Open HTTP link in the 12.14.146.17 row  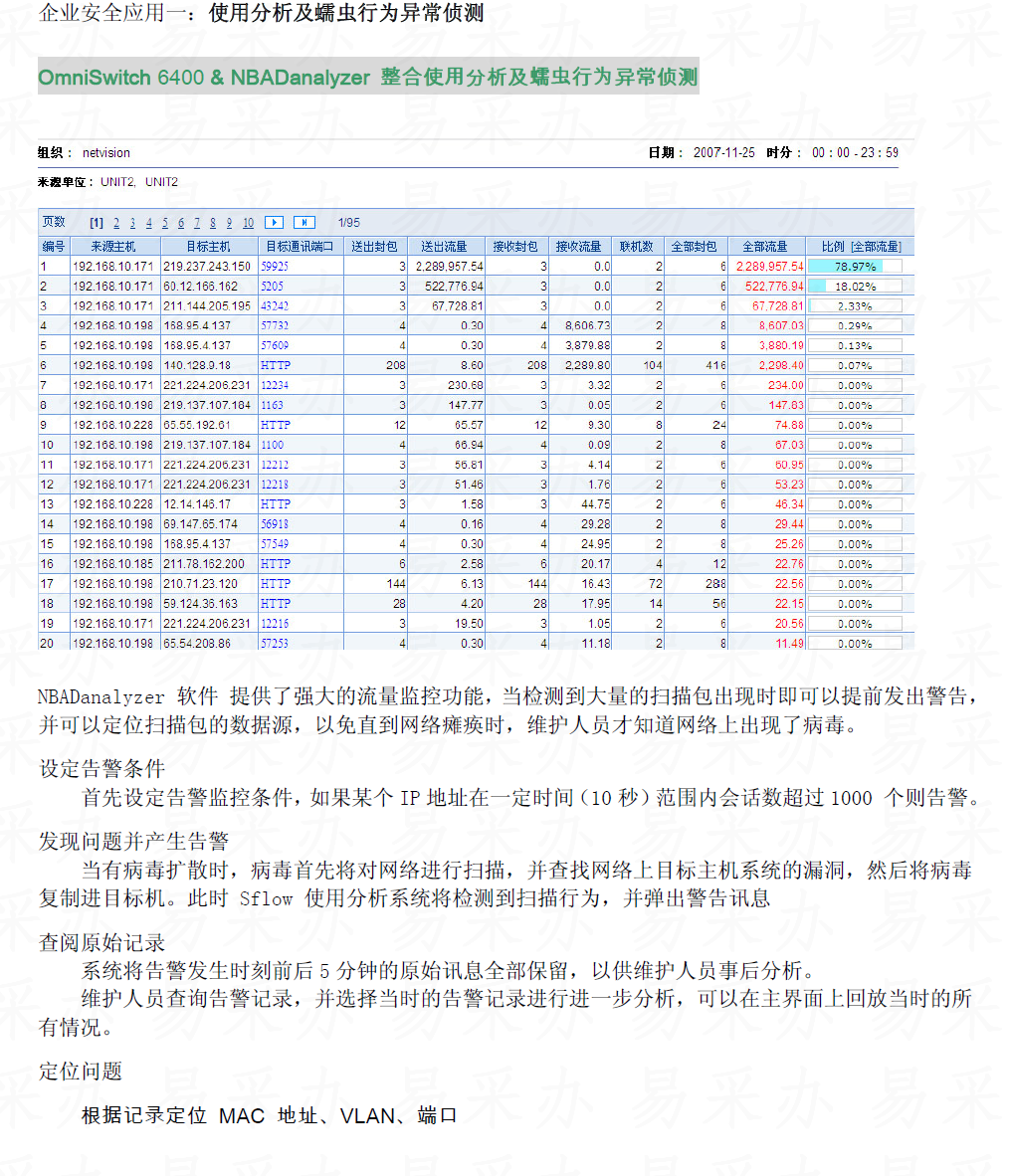pyautogui.click(x=276, y=504)
